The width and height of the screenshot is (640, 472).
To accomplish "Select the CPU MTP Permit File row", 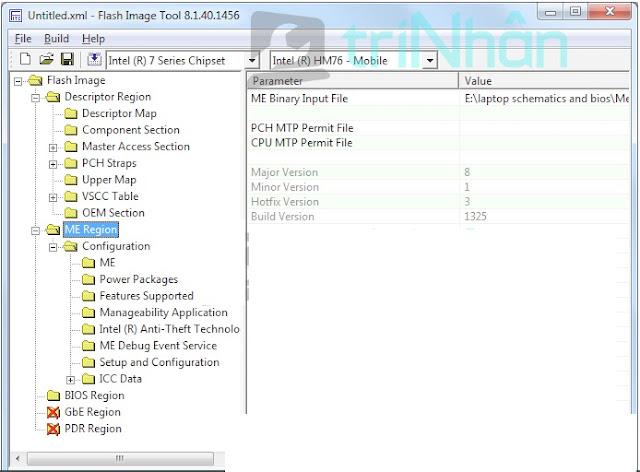I will [x=438, y=142].
